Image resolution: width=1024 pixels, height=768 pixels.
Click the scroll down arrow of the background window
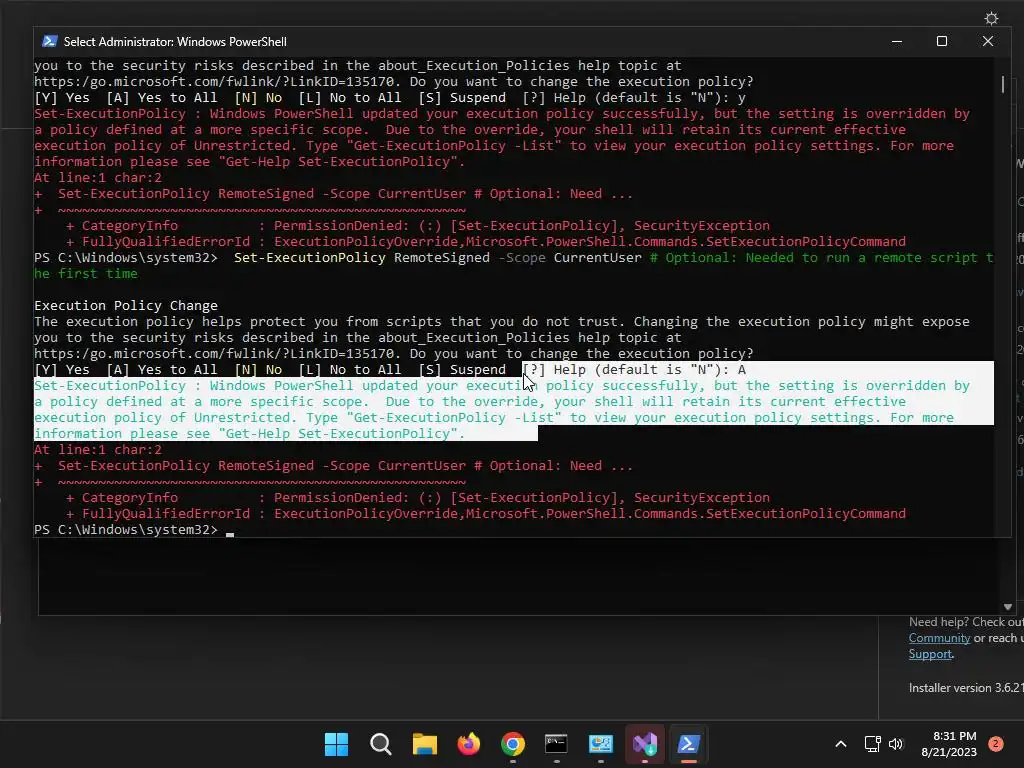(1008, 607)
